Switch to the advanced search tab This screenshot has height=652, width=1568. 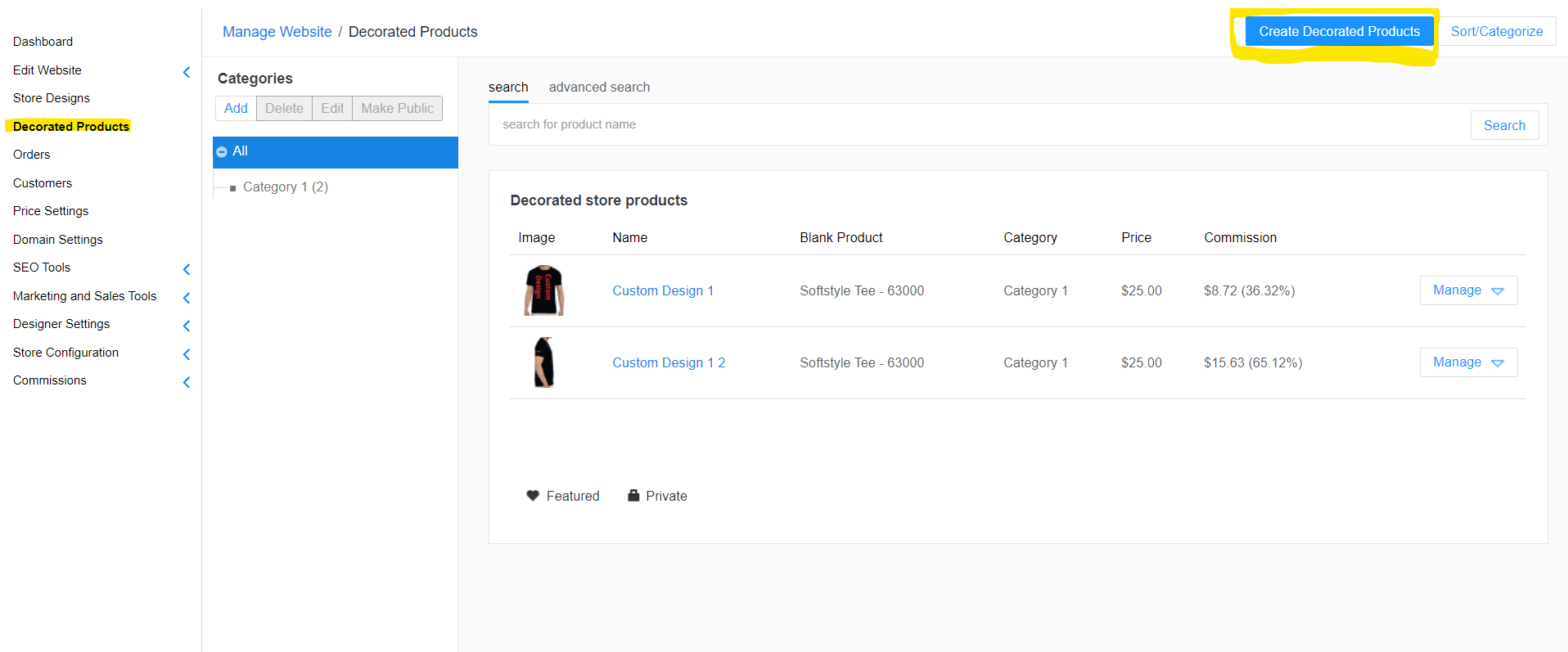599,87
